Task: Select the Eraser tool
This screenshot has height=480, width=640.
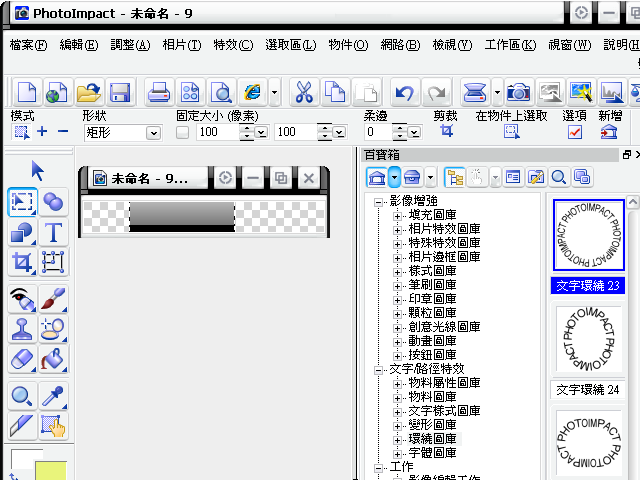Action: (22, 359)
